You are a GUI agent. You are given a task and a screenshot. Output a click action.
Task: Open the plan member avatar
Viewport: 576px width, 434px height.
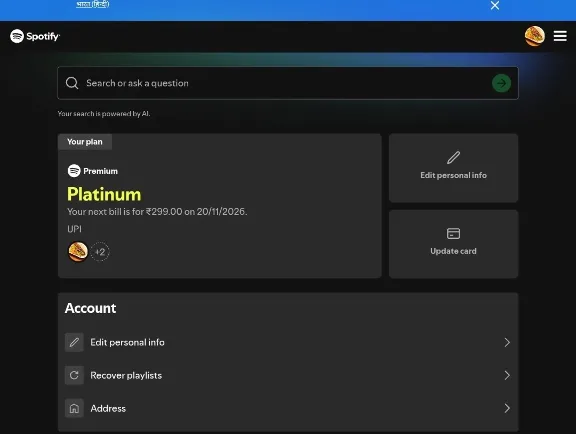[78, 252]
